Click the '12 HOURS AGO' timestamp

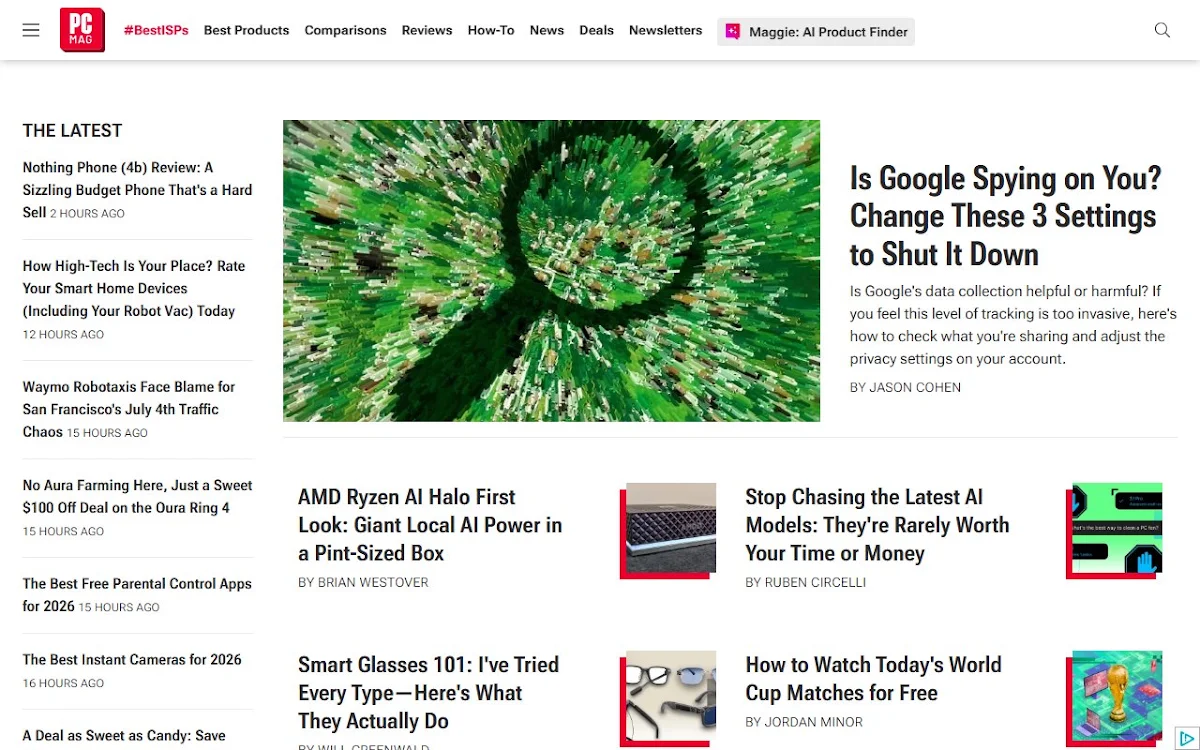63,334
